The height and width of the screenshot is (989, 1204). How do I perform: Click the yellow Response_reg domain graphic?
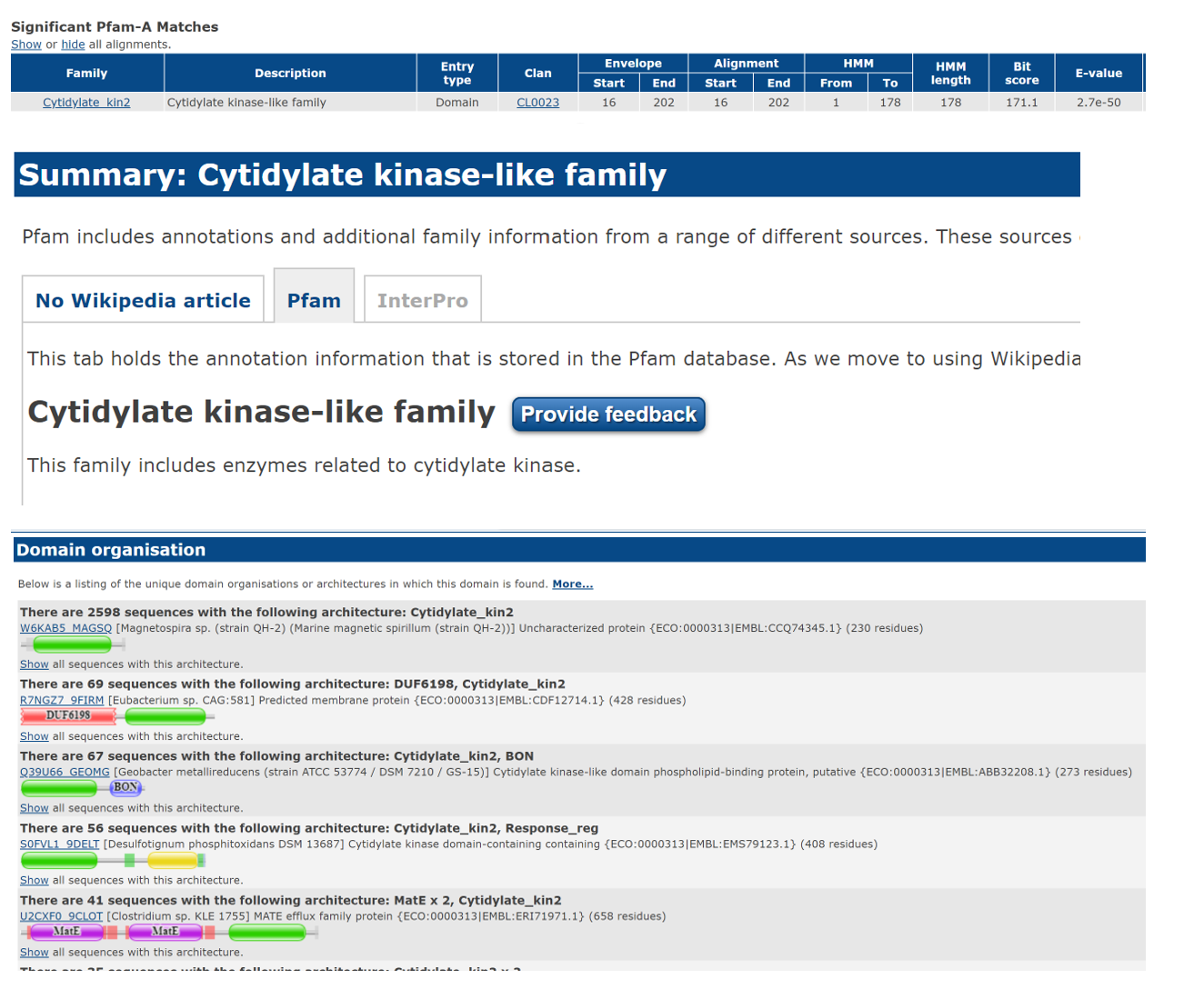pos(173,860)
